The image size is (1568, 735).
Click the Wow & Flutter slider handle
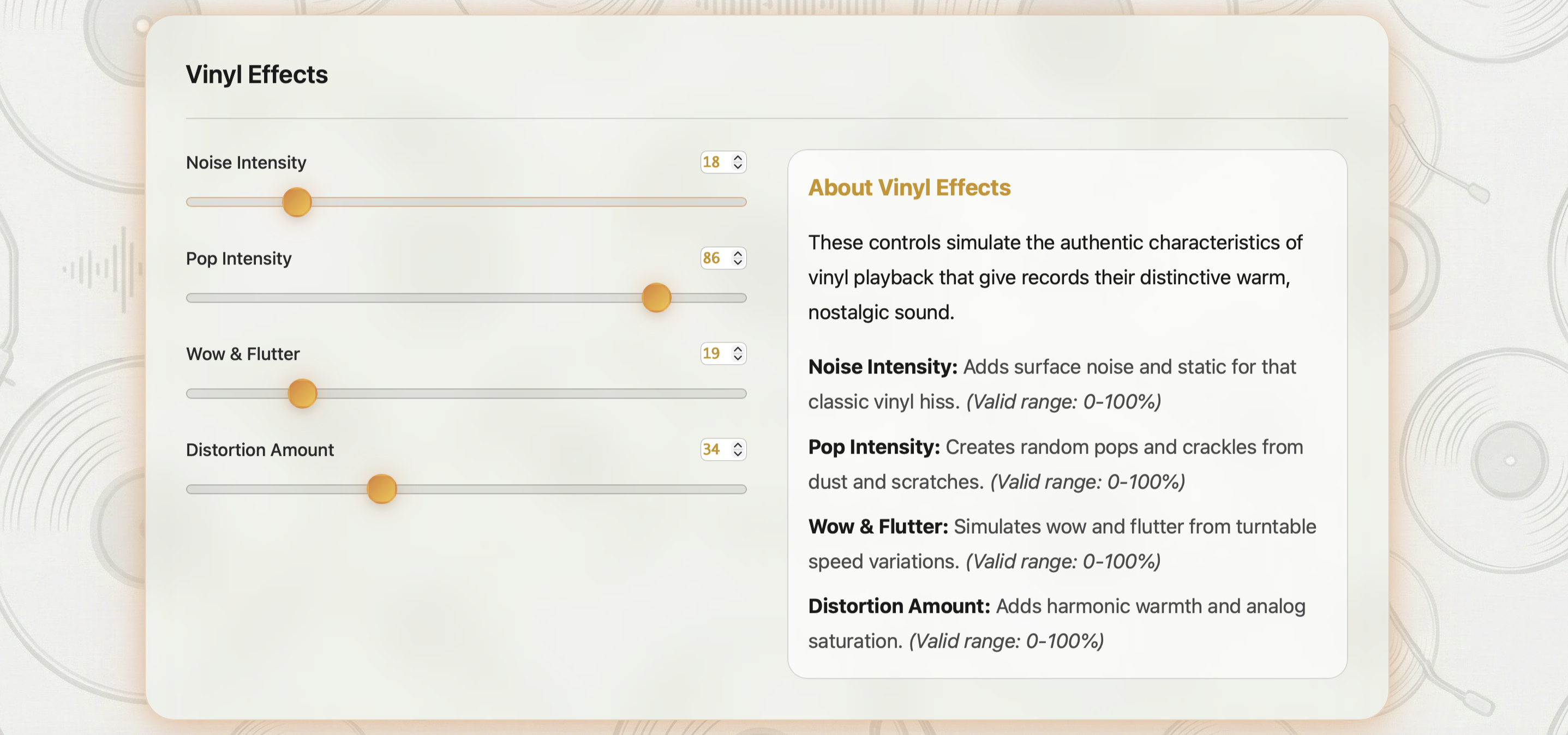pos(302,393)
